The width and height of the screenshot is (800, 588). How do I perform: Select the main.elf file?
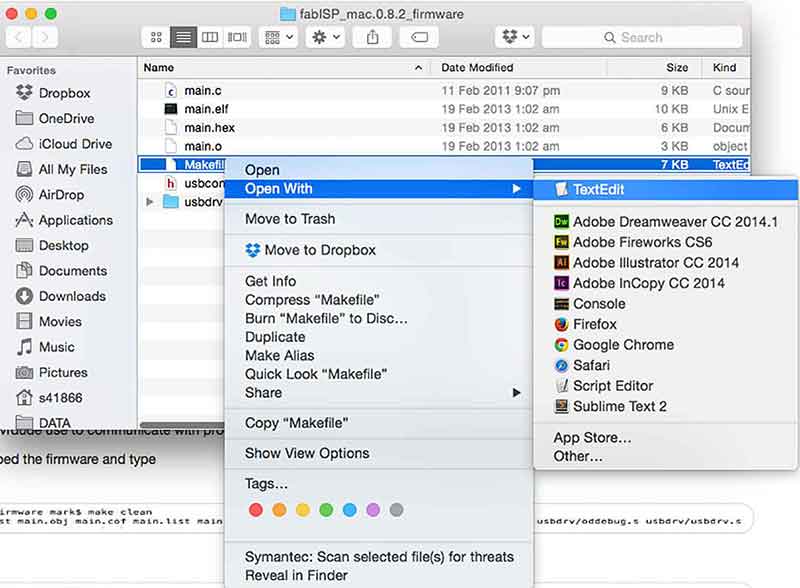(x=444, y=109)
